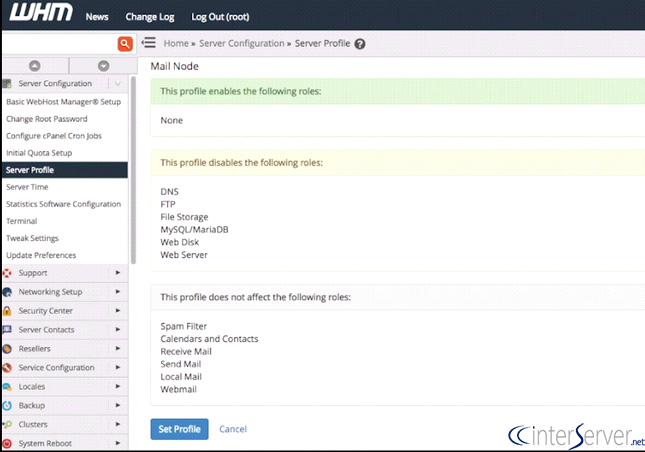The height and width of the screenshot is (452, 645).
Task: Expand the Security Center section arrow
Action: tap(118, 310)
